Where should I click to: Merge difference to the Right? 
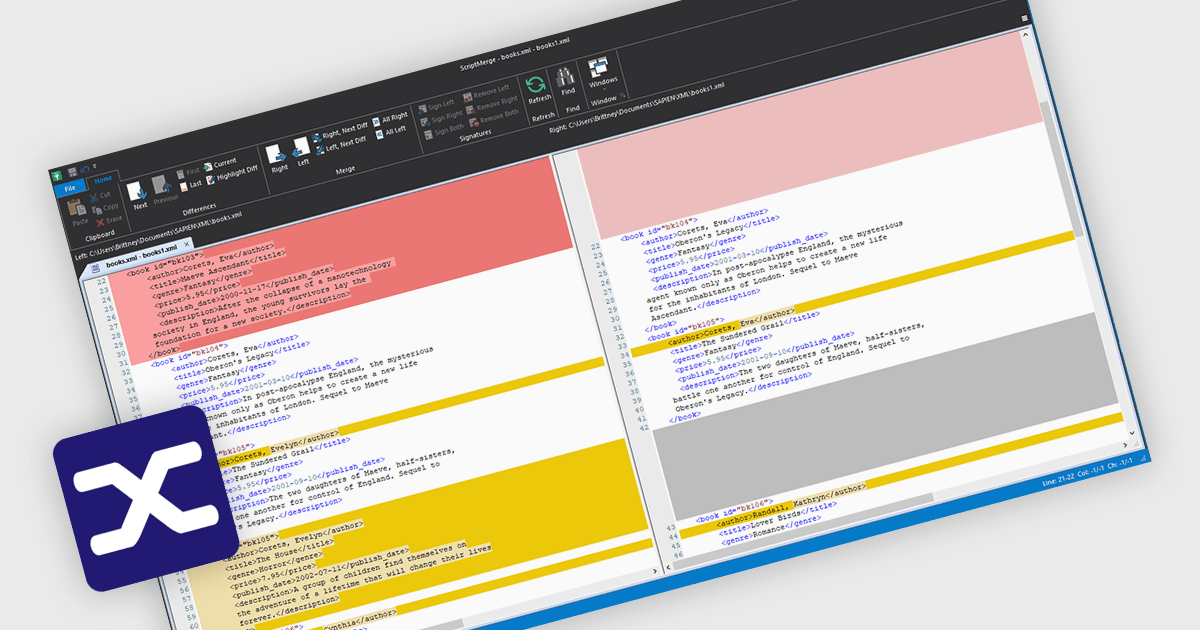point(276,158)
